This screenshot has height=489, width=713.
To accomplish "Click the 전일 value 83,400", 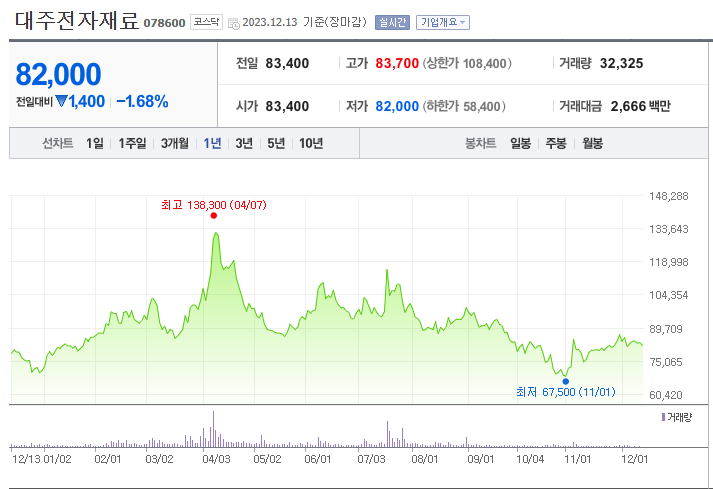I will [x=287, y=63].
